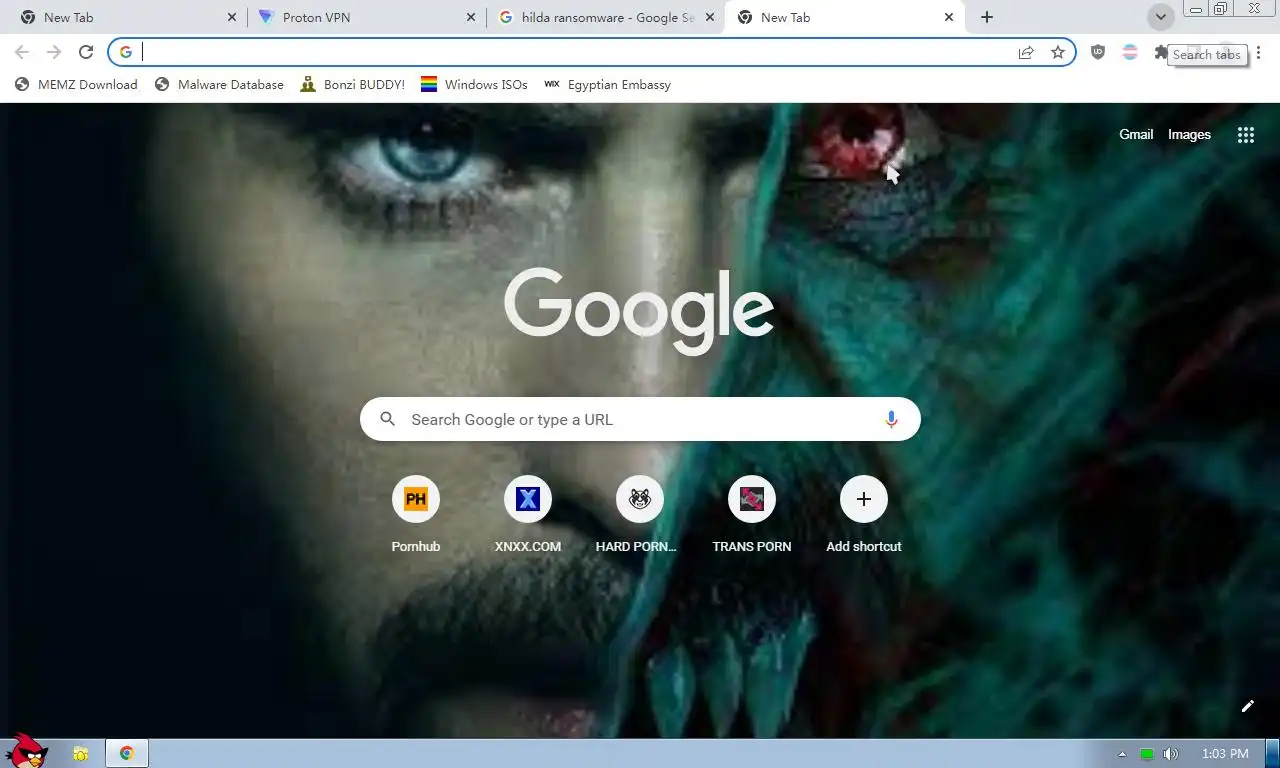
Task: Open the striped flag extension icon
Action: [x=1130, y=52]
